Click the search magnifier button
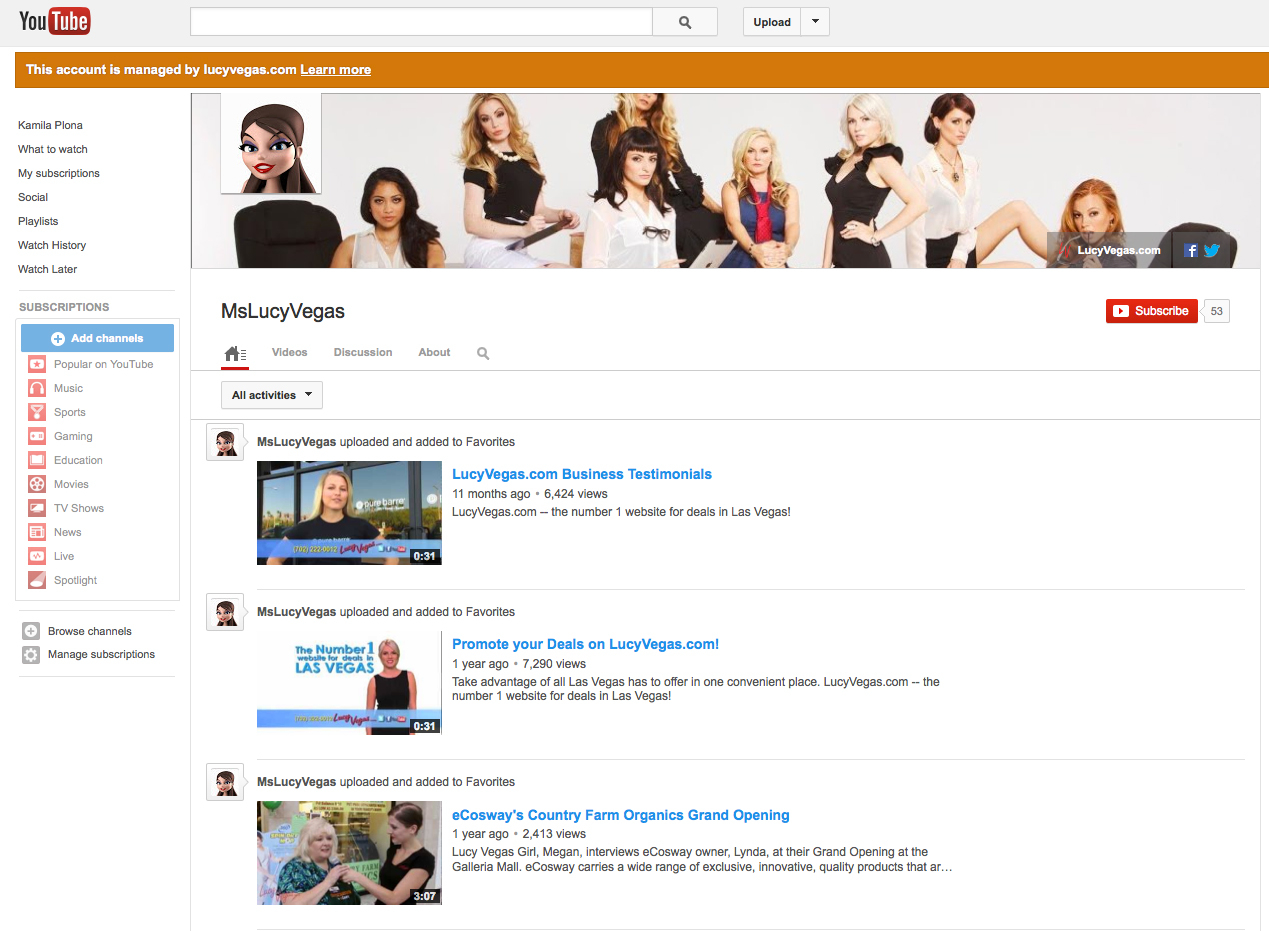This screenshot has width=1269, height=931. 685,22
